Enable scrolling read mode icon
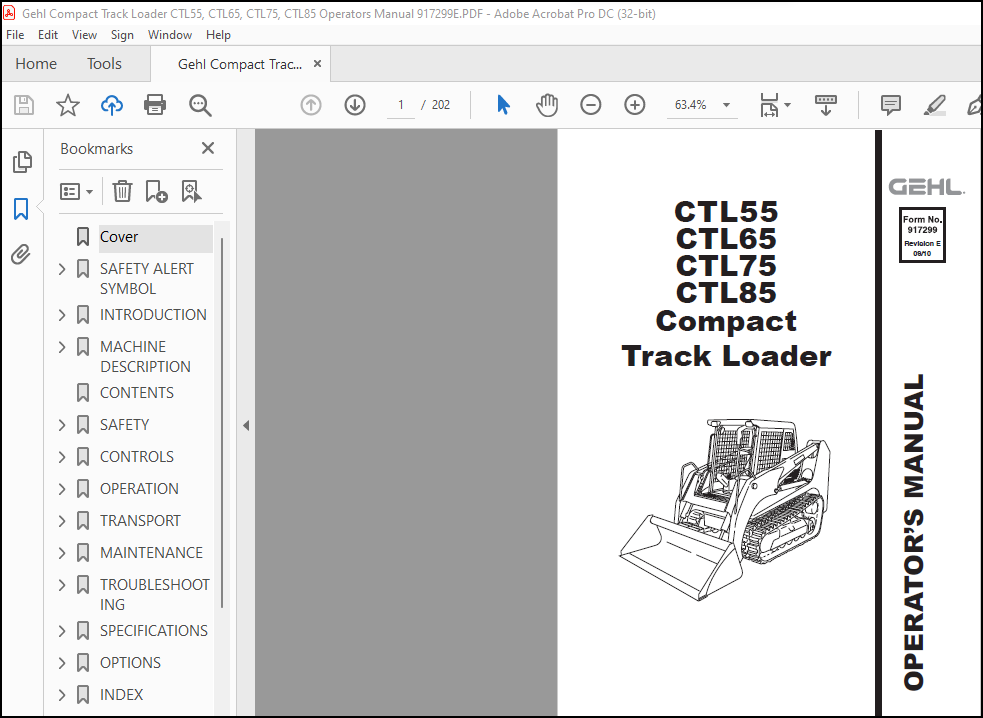The image size is (983, 718). point(826,105)
